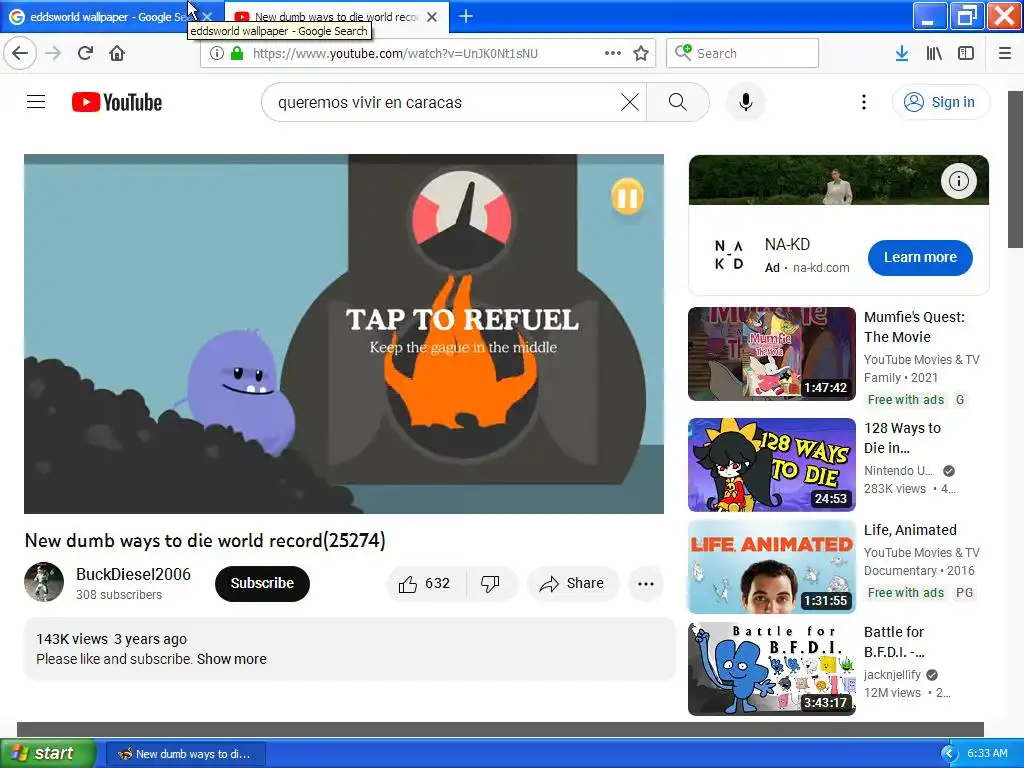The image size is (1024, 768).
Task: Click the green secure-connection padlock
Action: pyautogui.click(x=237, y=53)
